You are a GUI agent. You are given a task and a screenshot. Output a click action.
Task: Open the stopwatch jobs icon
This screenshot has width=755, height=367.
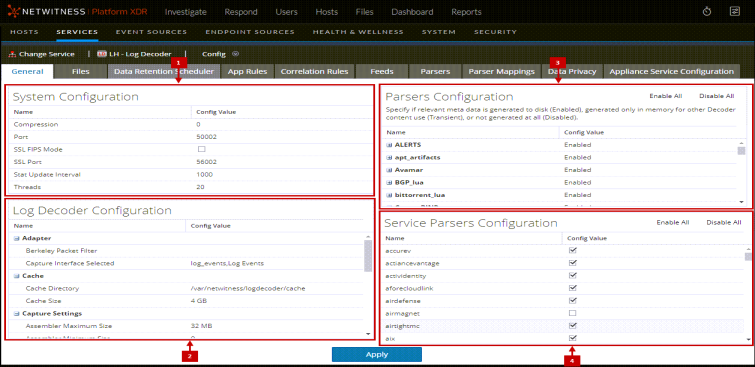point(707,12)
